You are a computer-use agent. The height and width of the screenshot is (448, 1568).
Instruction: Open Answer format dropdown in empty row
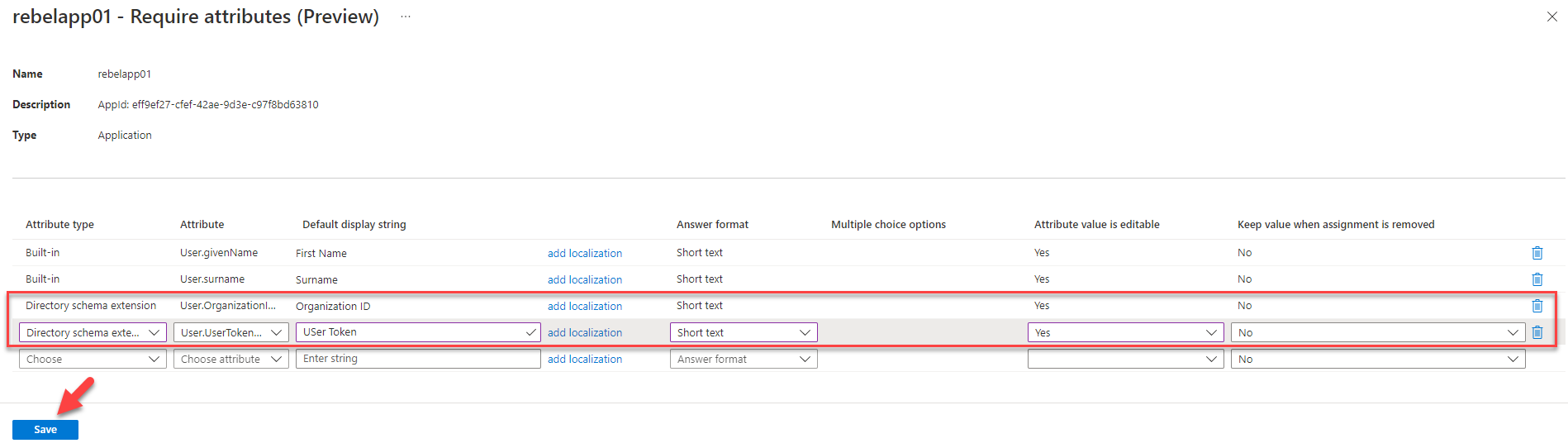[x=744, y=359]
